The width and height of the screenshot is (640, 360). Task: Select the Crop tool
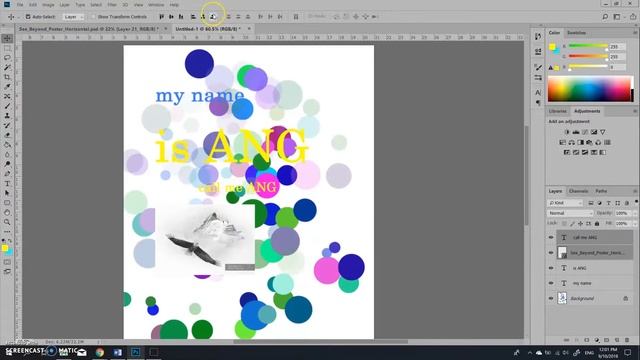click(7, 77)
